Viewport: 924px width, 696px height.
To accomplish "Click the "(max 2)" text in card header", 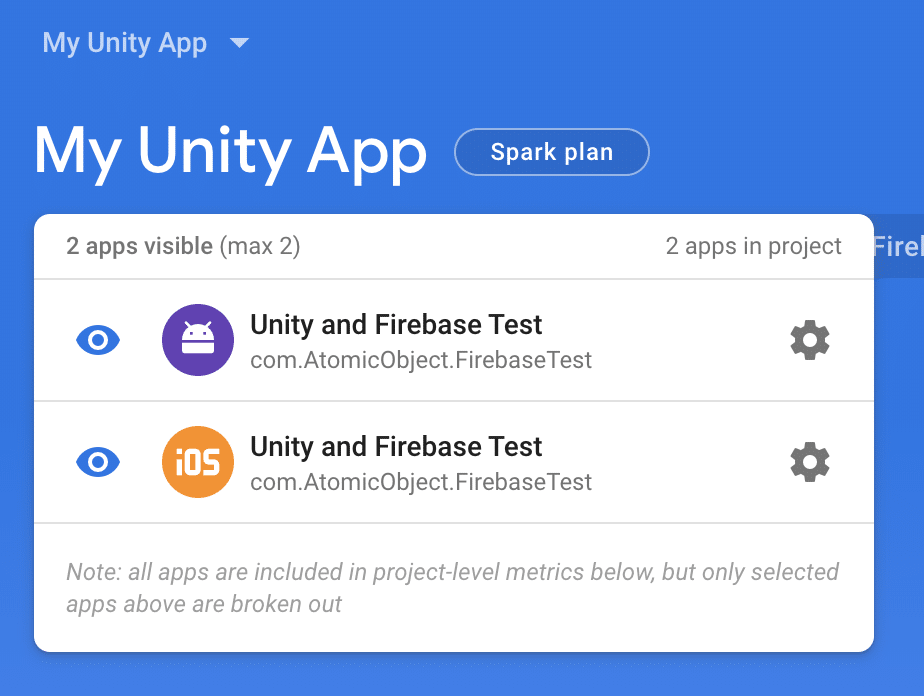I will [x=260, y=246].
